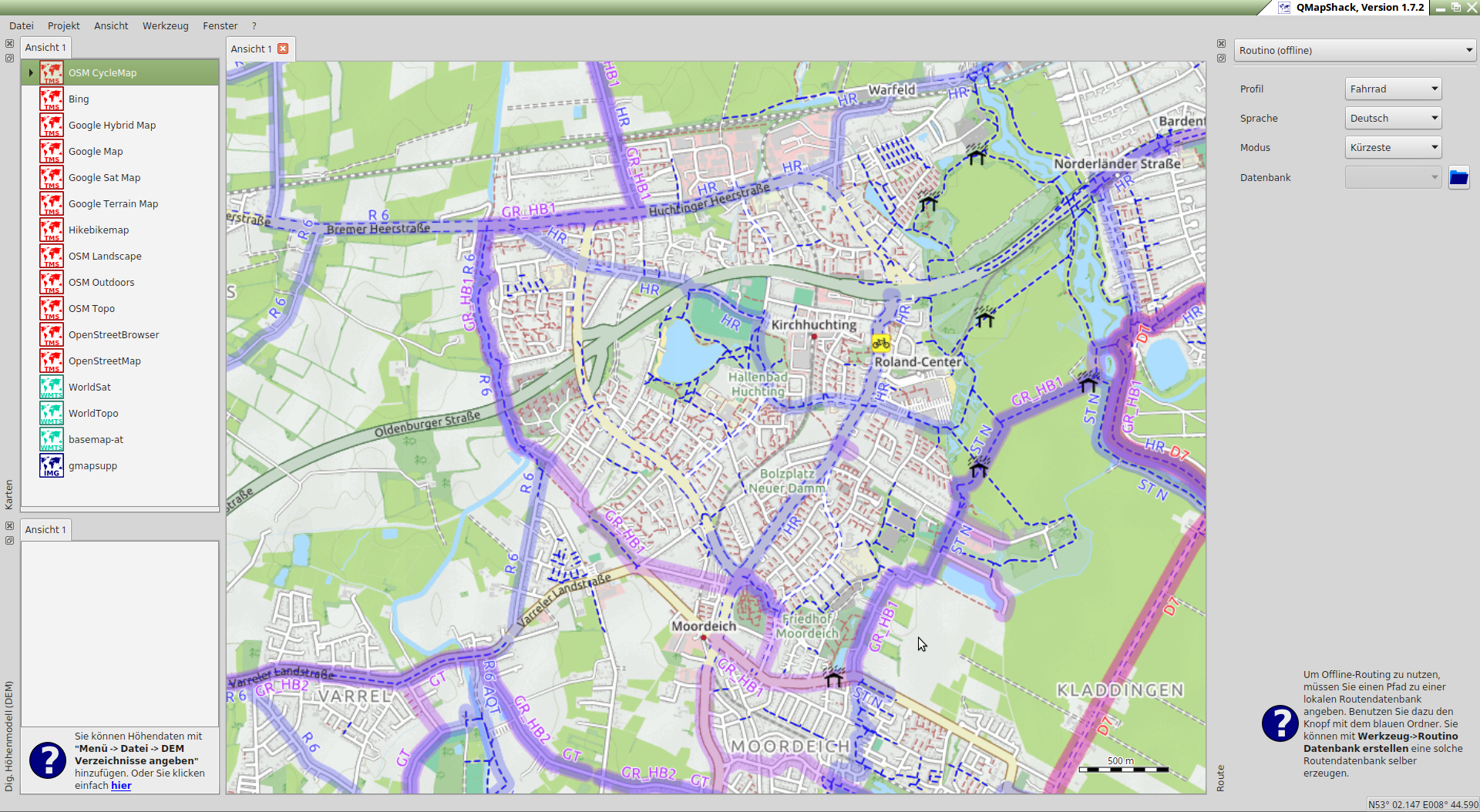The height and width of the screenshot is (812, 1480).
Task: Open the Datei menu
Action: tap(22, 25)
